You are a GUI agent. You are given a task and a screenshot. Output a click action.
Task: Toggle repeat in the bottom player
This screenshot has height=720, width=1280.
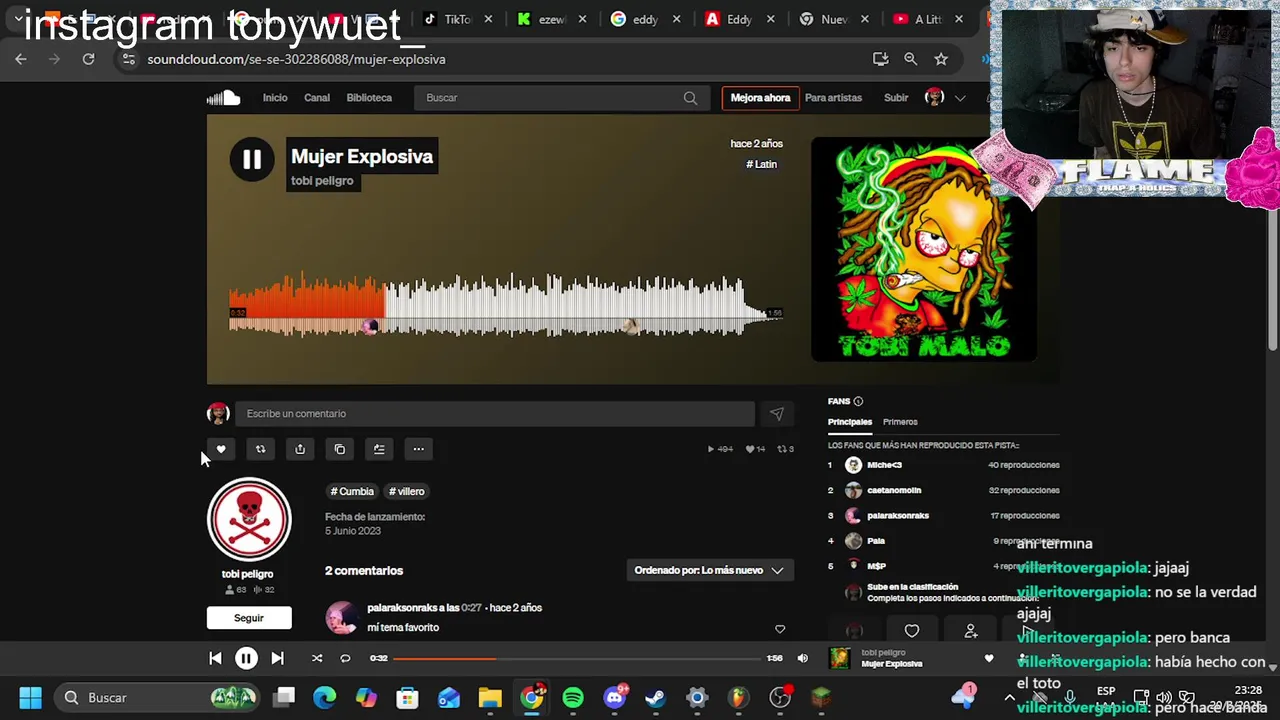345,658
